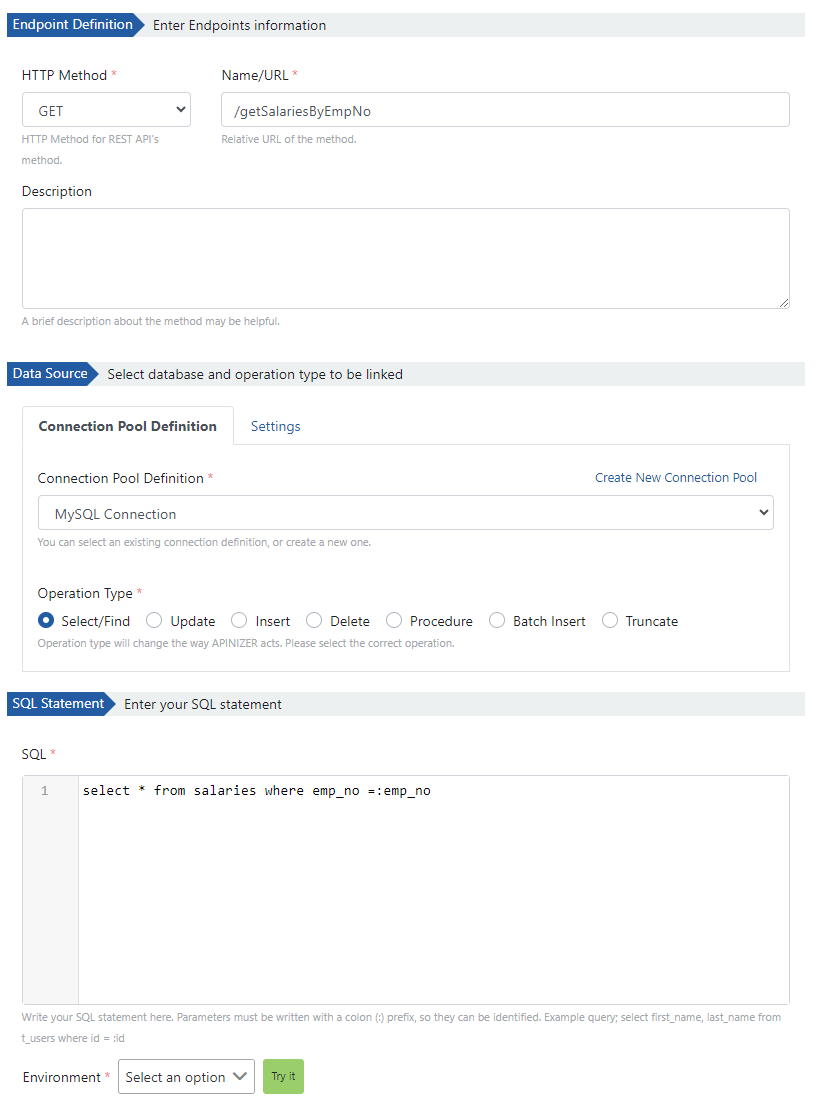Choose the Truncate operation type
Viewport: 816px width, 1107px height.
(x=610, y=620)
